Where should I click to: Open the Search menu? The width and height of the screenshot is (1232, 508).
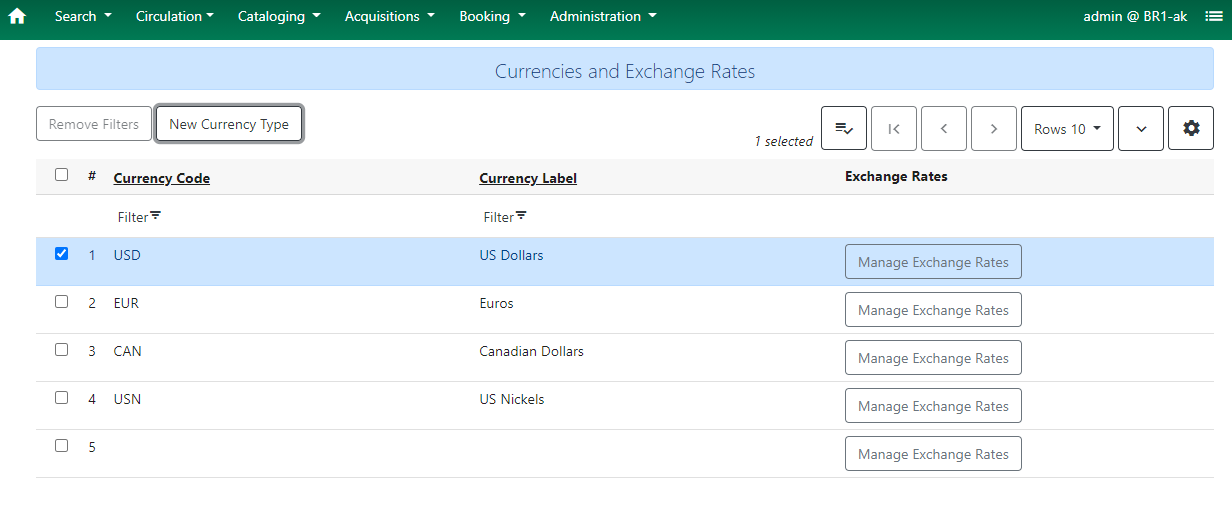pos(83,16)
